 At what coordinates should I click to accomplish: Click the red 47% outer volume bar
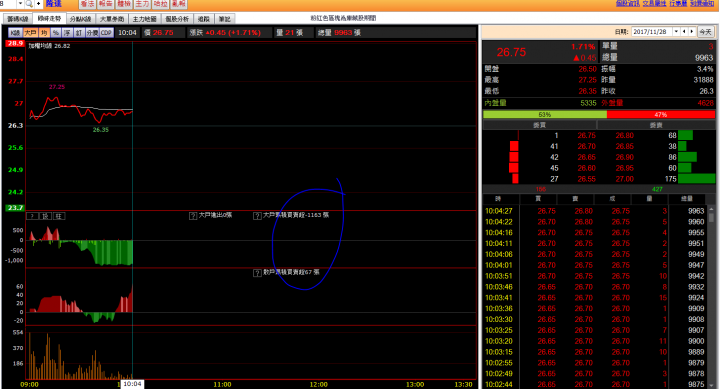661,114
